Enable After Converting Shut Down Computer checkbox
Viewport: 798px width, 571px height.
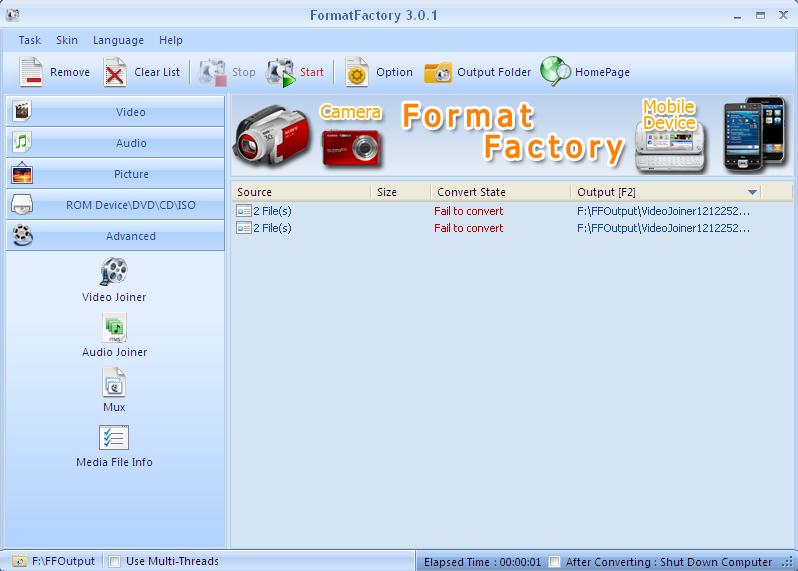tap(555, 562)
